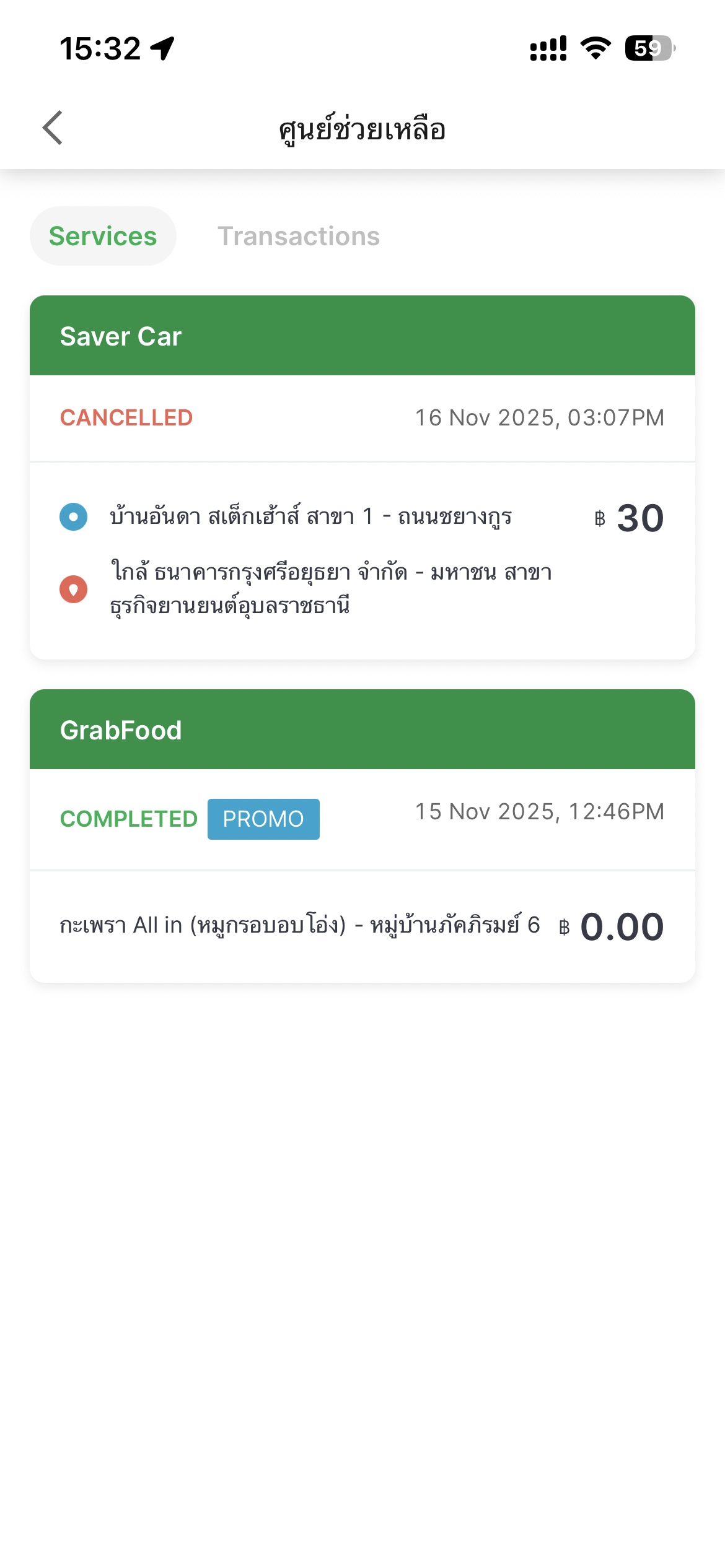Tap the blue pickup location dot
Image resolution: width=725 pixels, height=1568 pixels.
click(x=73, y=517)
